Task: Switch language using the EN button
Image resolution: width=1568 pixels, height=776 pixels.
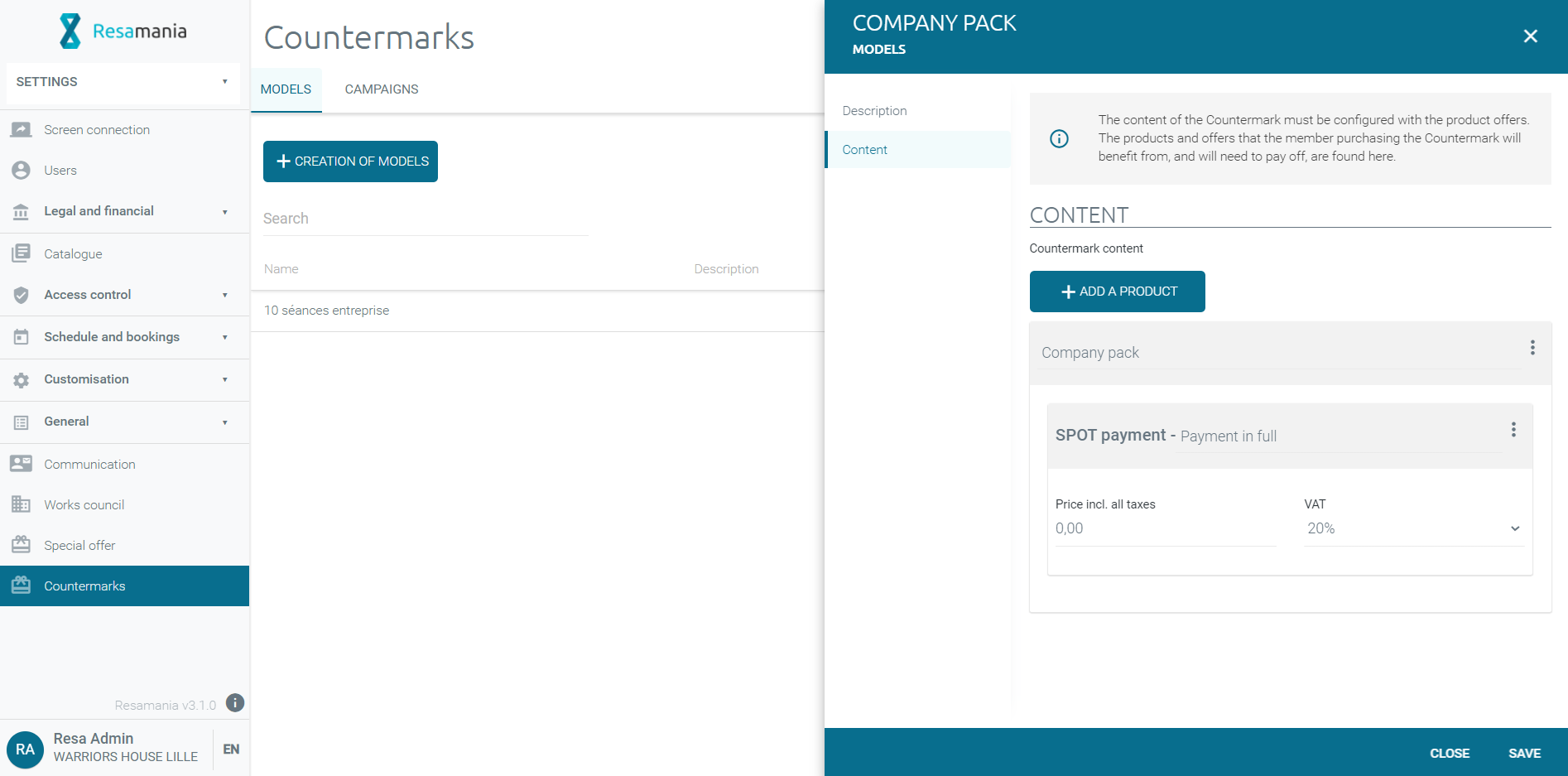Action: (231, 749)
